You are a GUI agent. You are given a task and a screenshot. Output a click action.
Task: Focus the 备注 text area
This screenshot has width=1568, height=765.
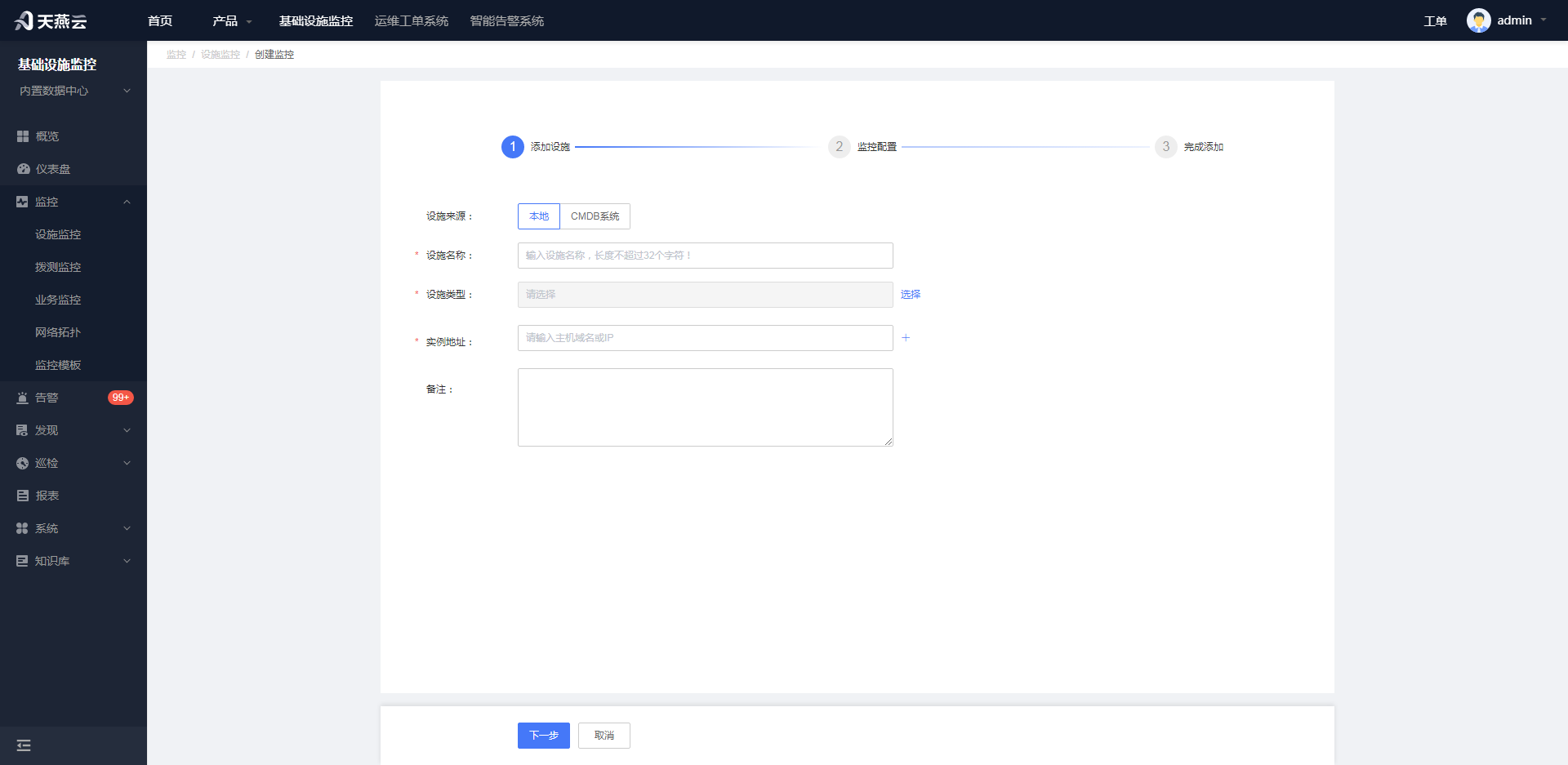coord(706,407)
